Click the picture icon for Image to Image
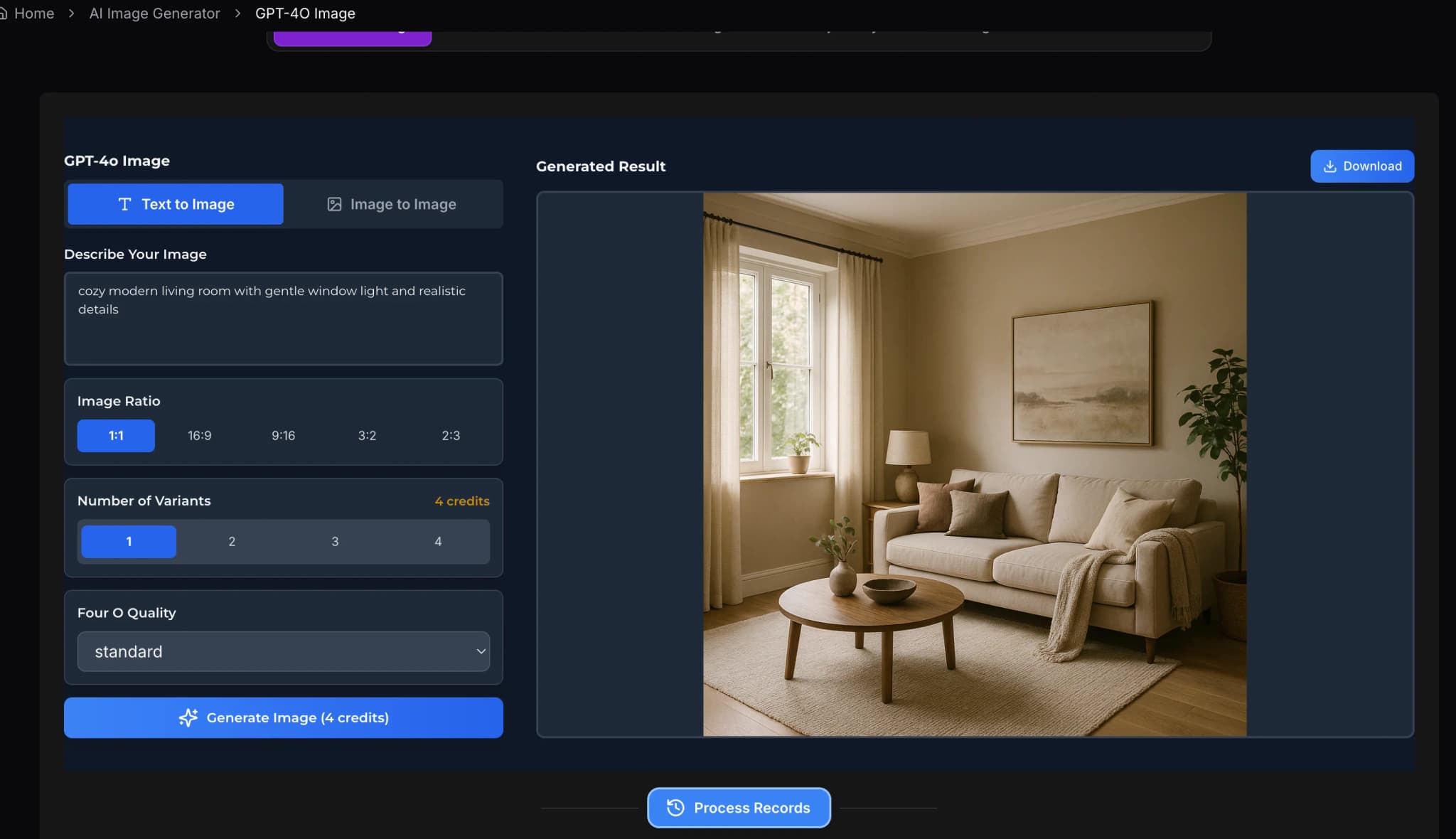1456x839 pixels. coord(334,205)
